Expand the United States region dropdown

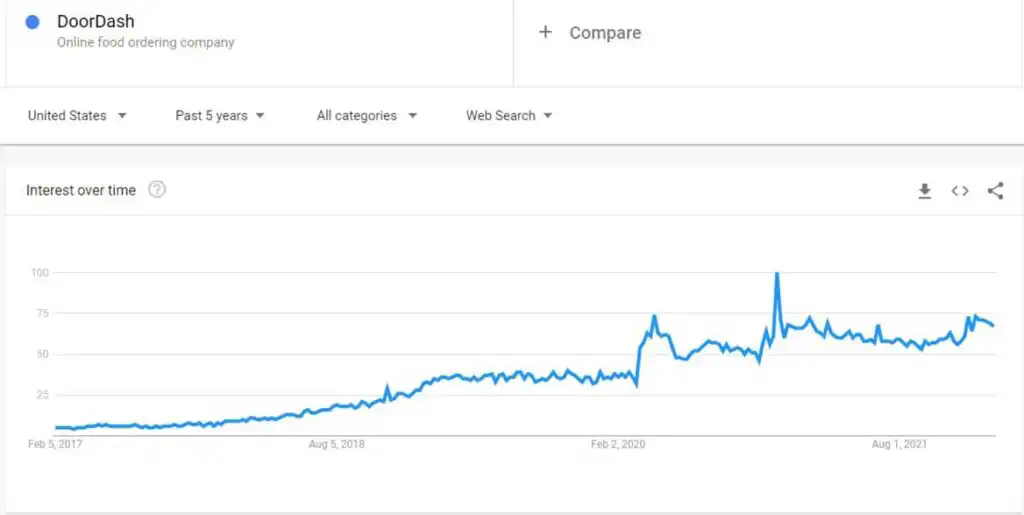[77, 116]
